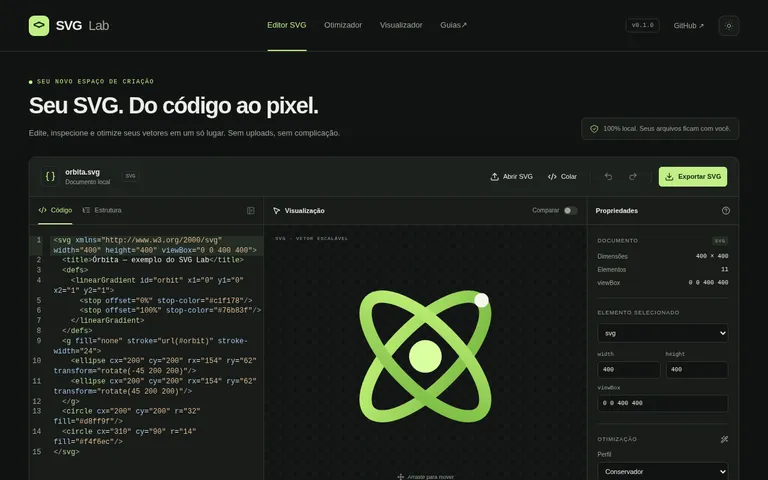768x480 pixels.
Task: Open the Visualizador nav item
Action: (401, 25)
